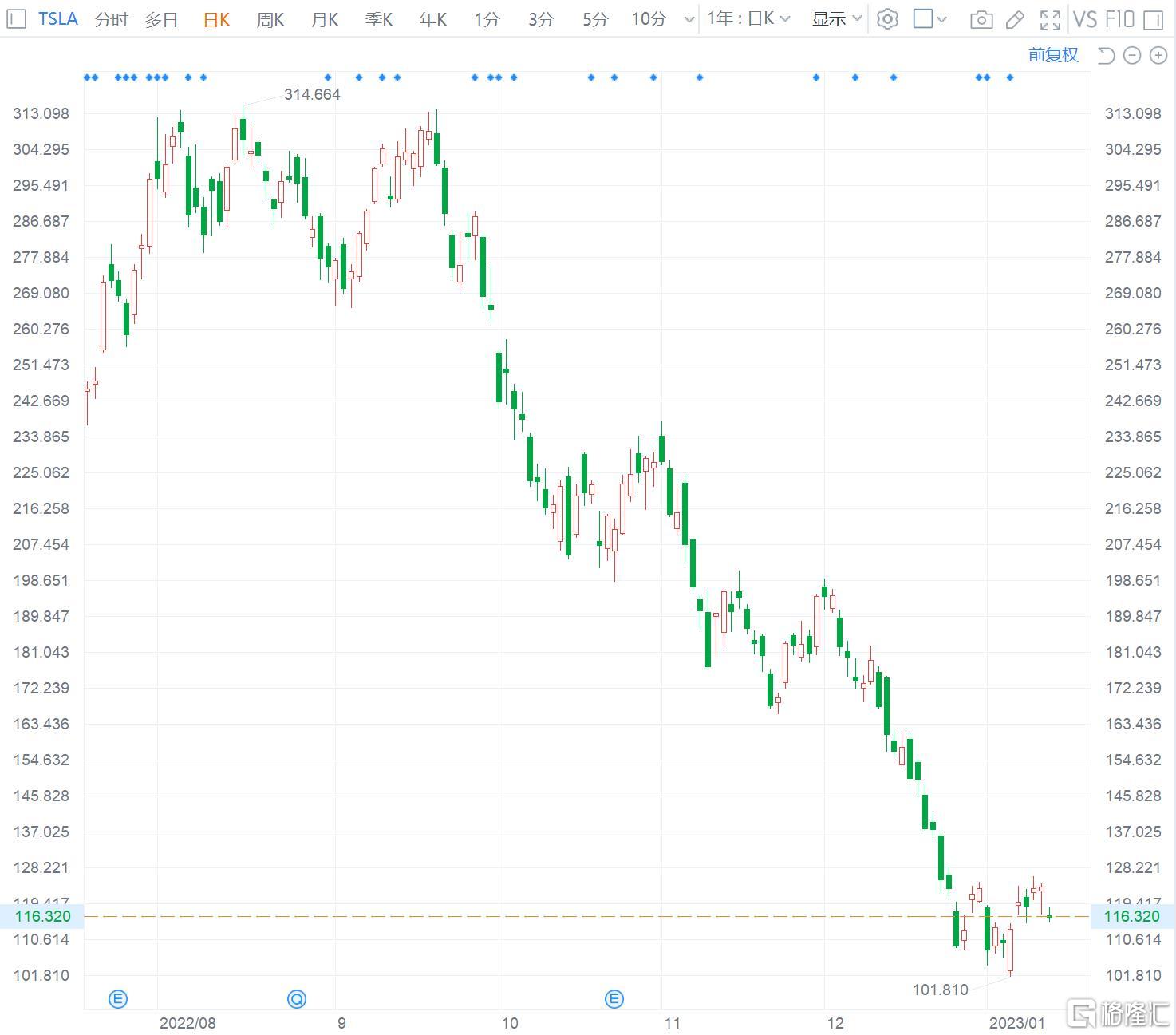This screenshot has height=1035, width=1176.
Task: Expand more time intervals after 10分
Action: coord(689,19)
